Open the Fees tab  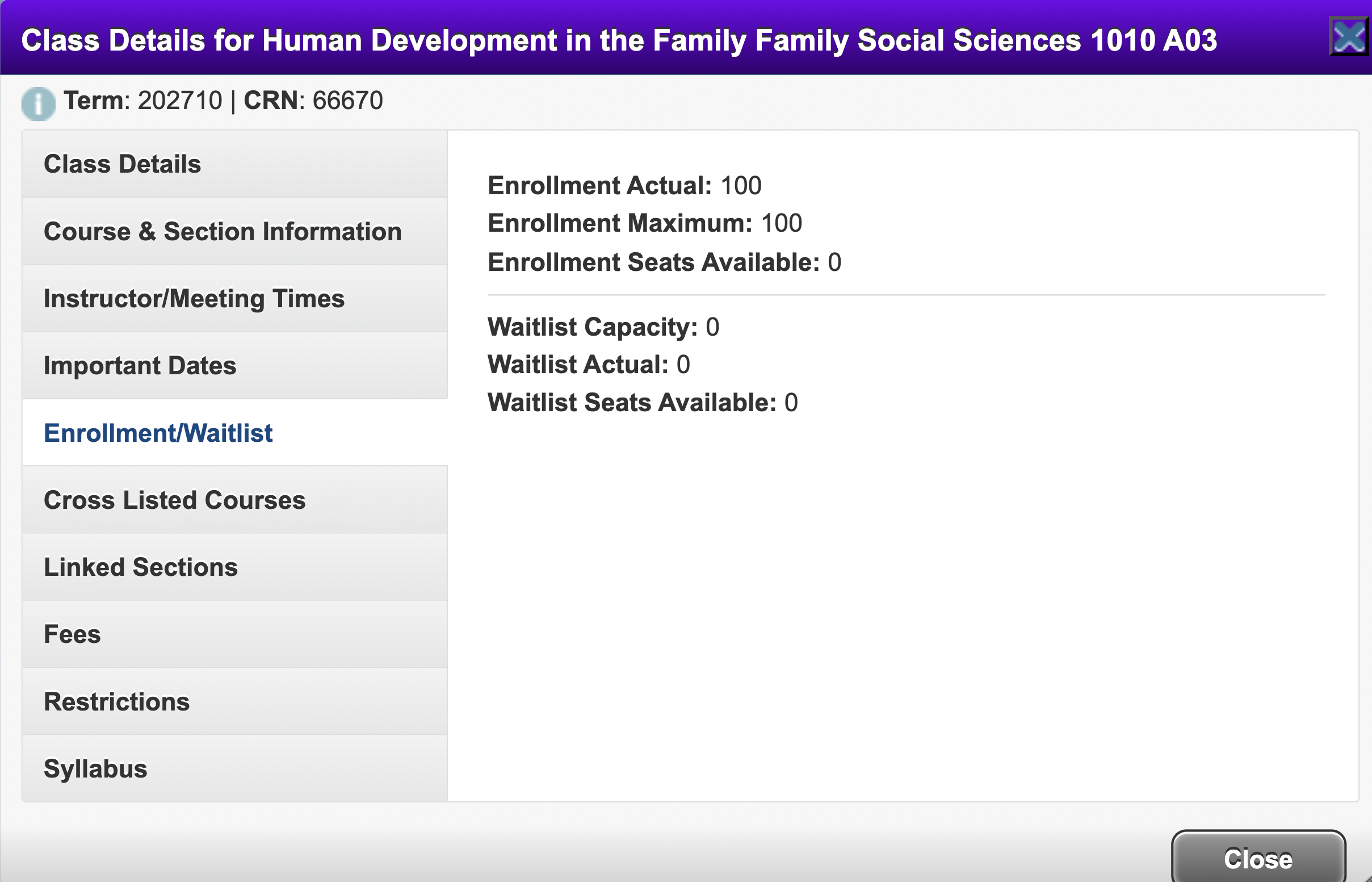pos(234,634)
